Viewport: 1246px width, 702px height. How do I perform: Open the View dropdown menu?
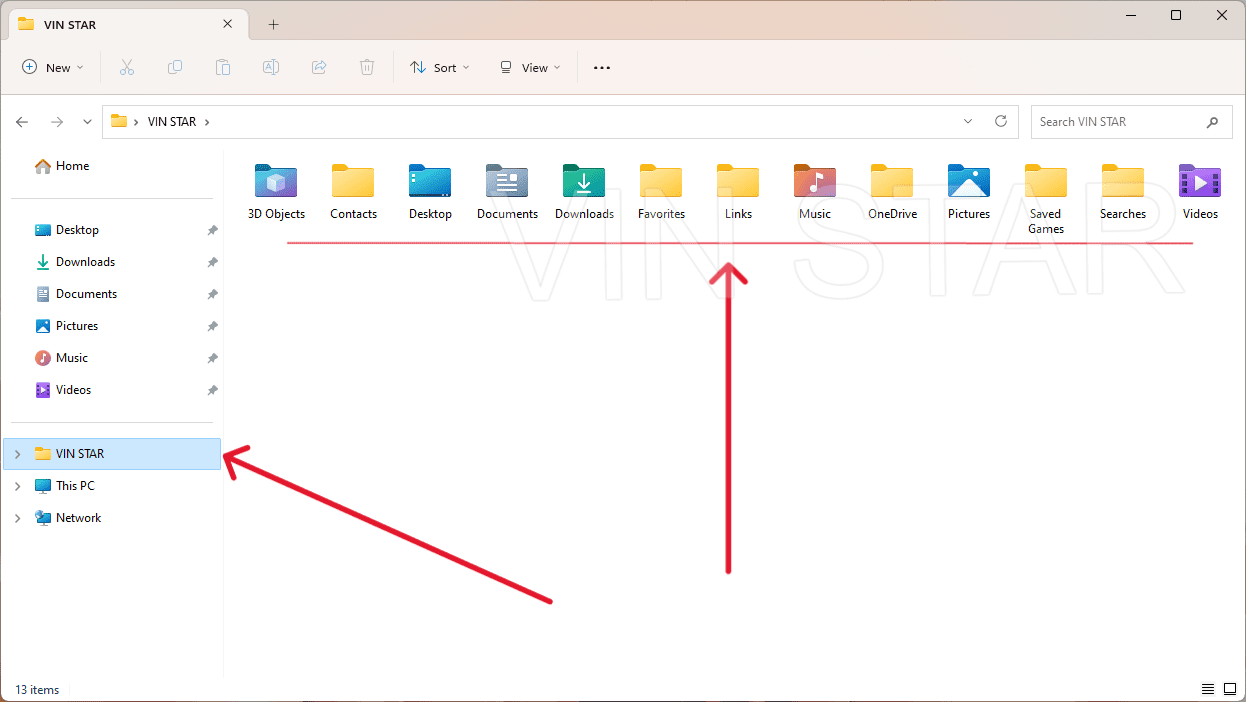pyautogui.click(x=530, y=67)
